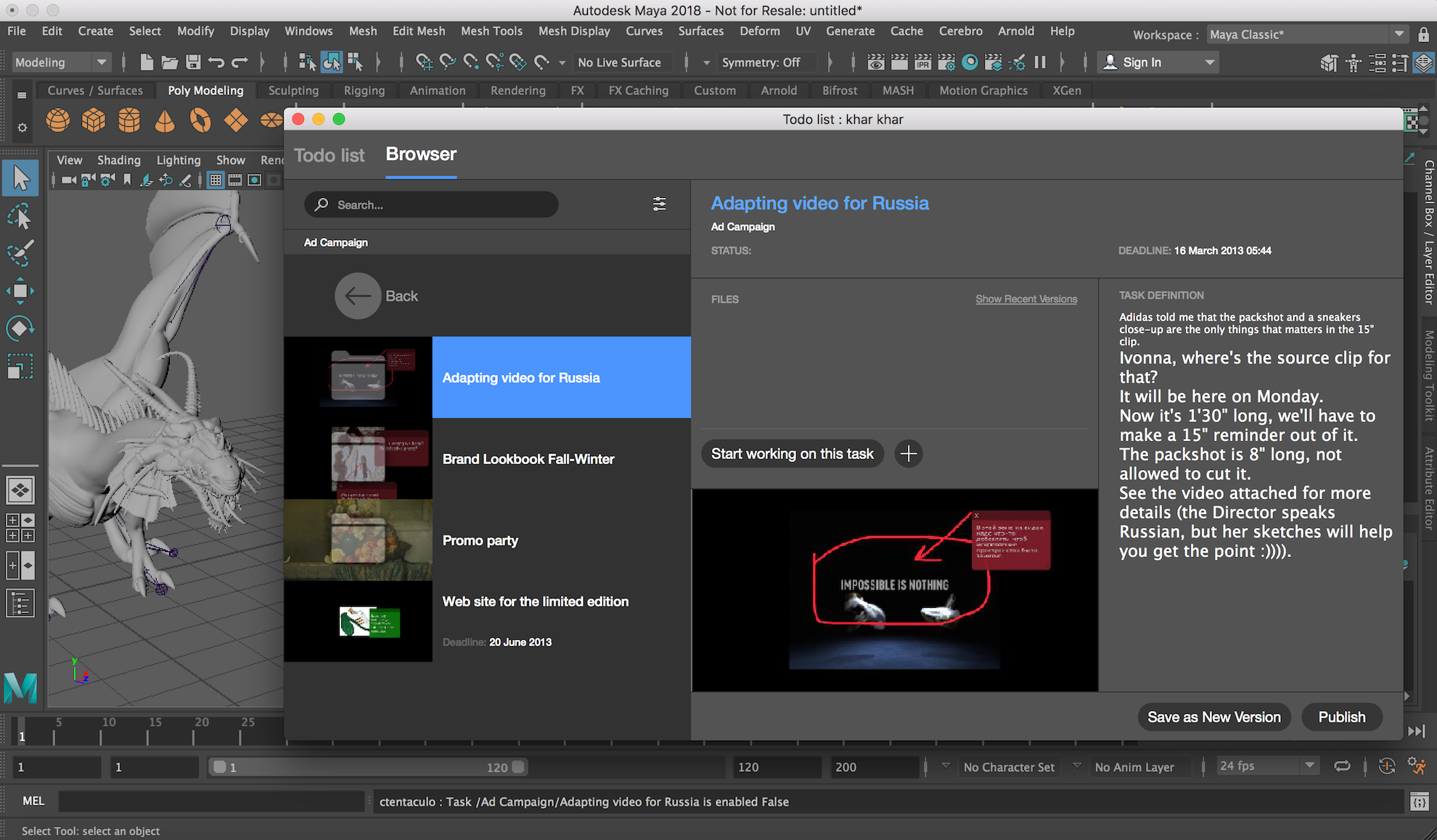Image resolution: width=1437 pixels, height=840 pixels.
Task: Pause Viewport 2.0 display update icon
Action: [x=1040, y=62]
